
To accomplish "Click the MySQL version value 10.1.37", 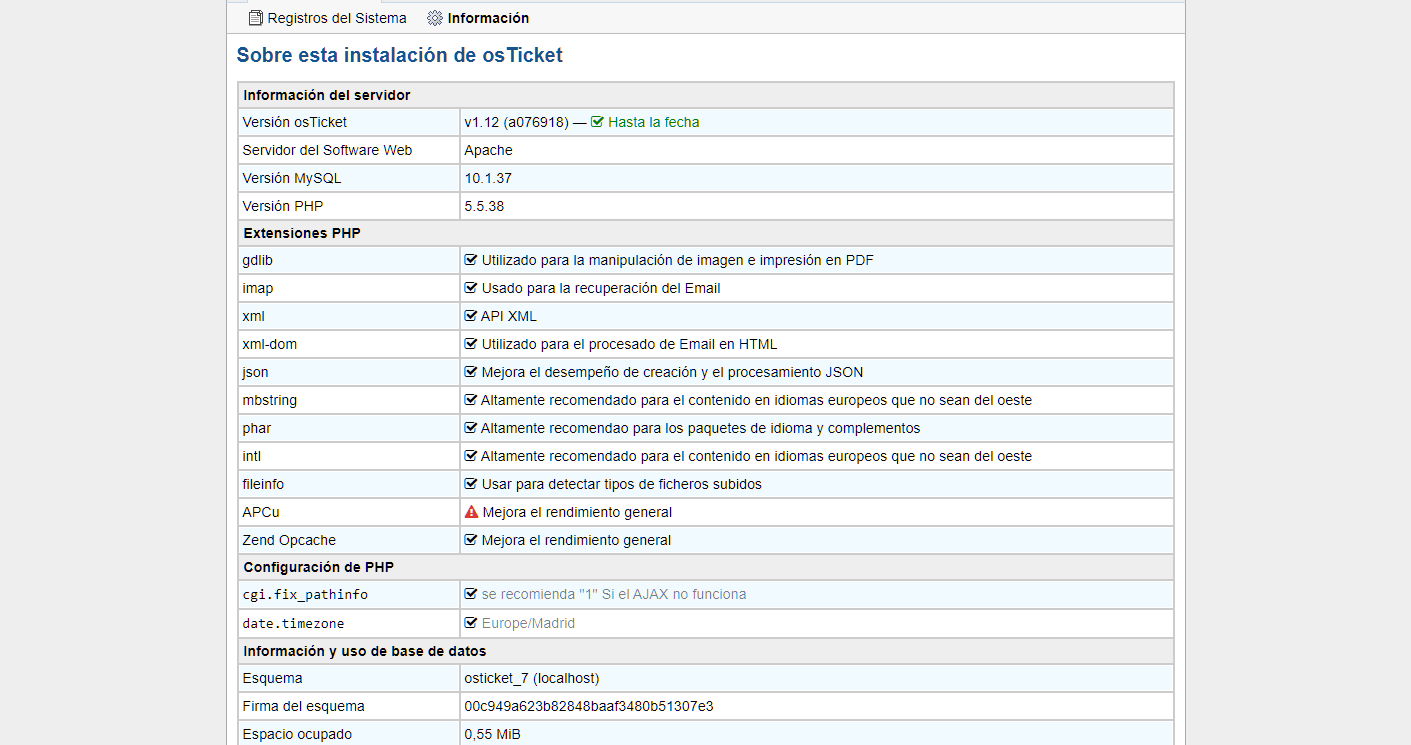I will (x=488, y=178).
